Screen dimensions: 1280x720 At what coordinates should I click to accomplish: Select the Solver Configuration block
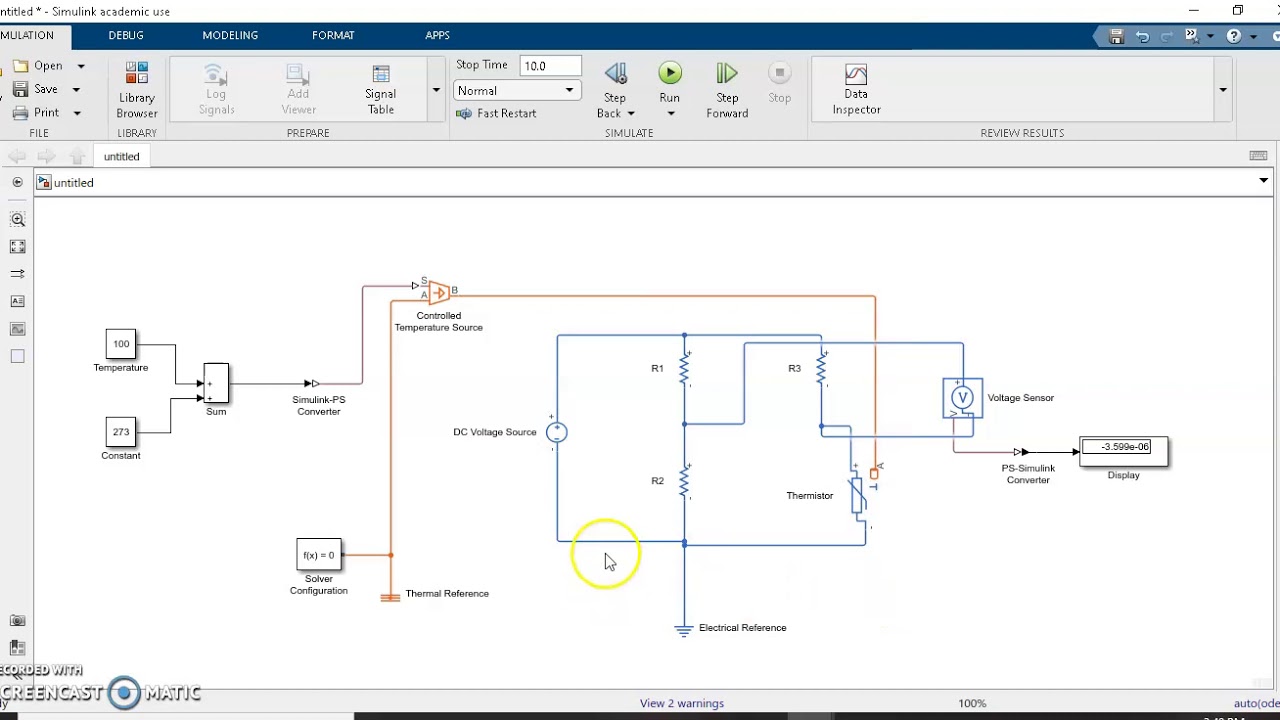[319, 555]
